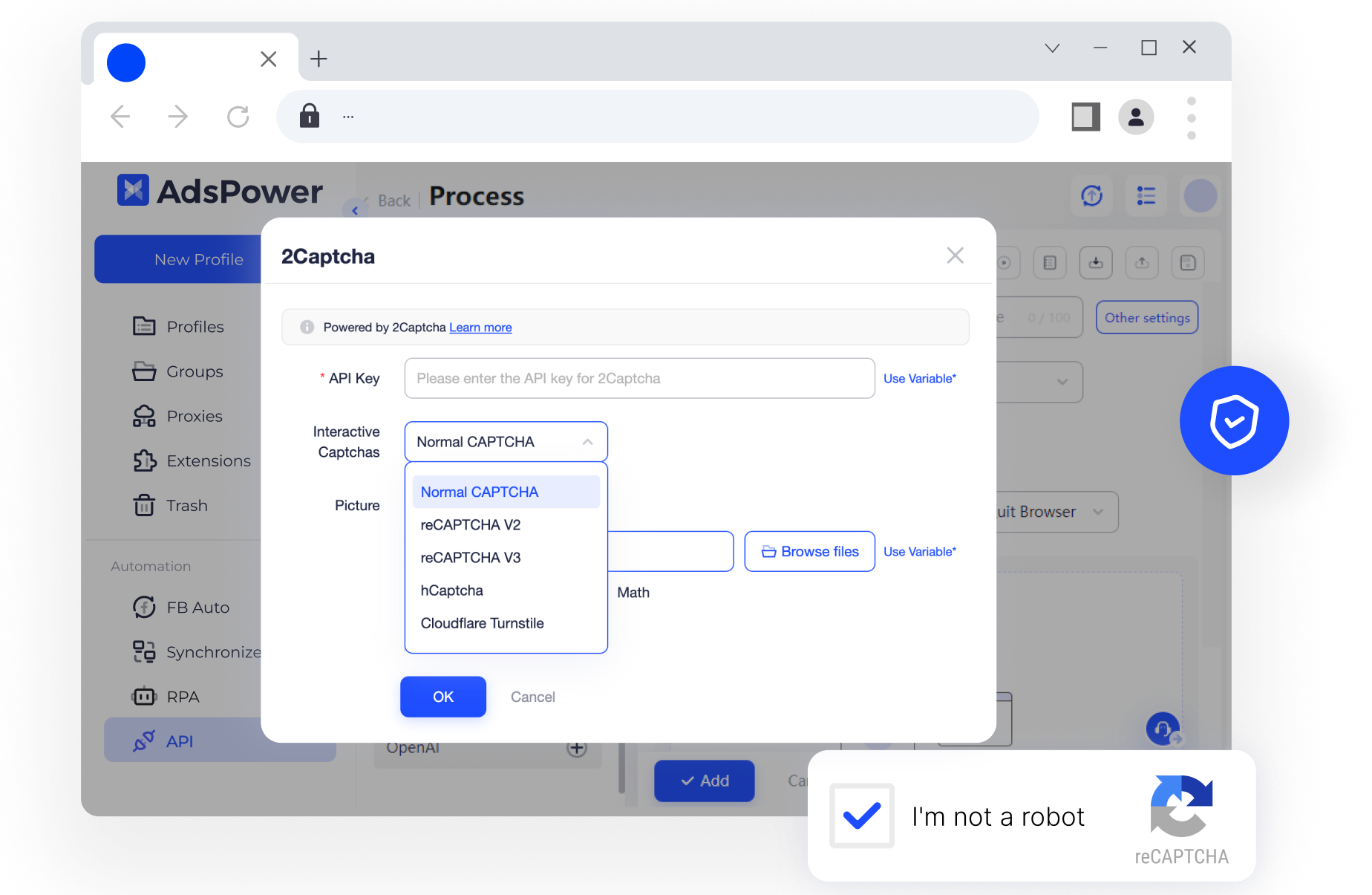Open the 2Captcha Learn more link
This screenshot has width=1372, height=895.
pos(480,328)
